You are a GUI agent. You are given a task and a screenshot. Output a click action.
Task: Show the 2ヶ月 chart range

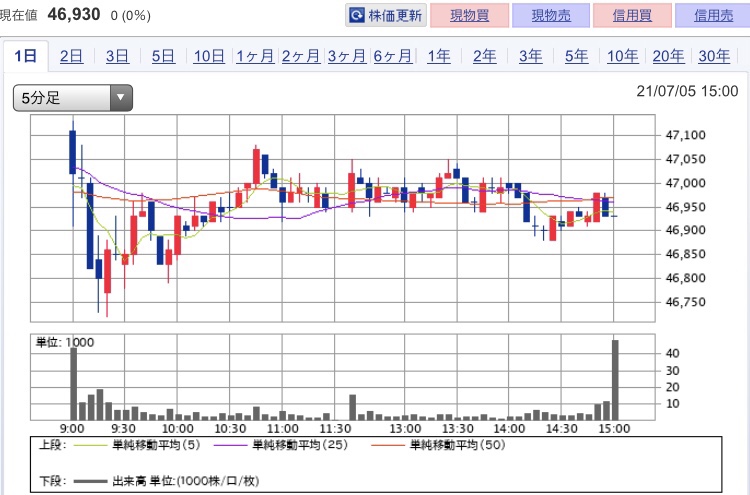301,56
